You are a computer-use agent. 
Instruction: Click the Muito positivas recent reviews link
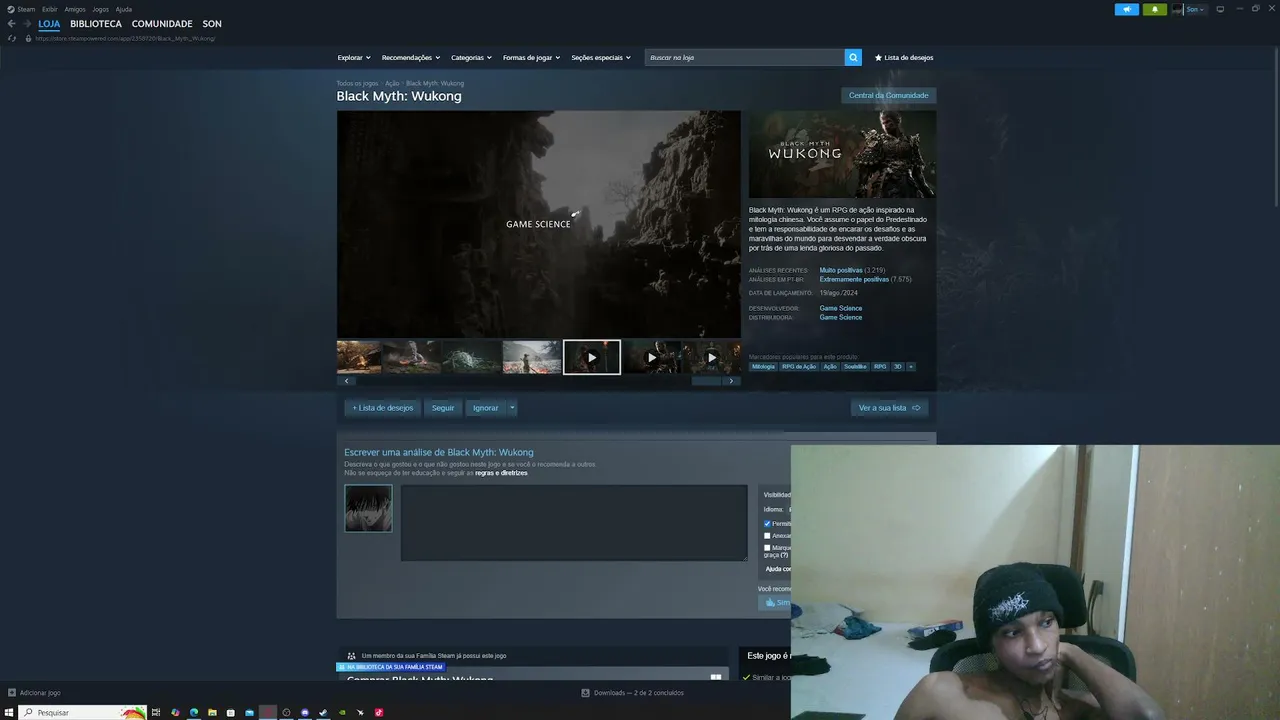(x=841, y=270)
